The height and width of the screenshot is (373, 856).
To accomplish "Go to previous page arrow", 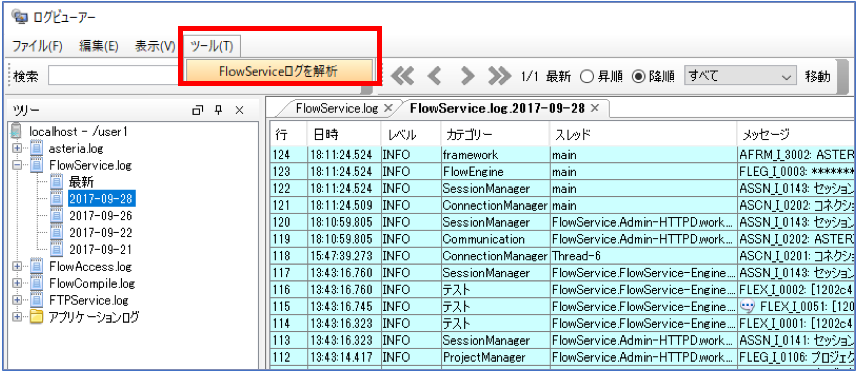I will click(434, 76).
